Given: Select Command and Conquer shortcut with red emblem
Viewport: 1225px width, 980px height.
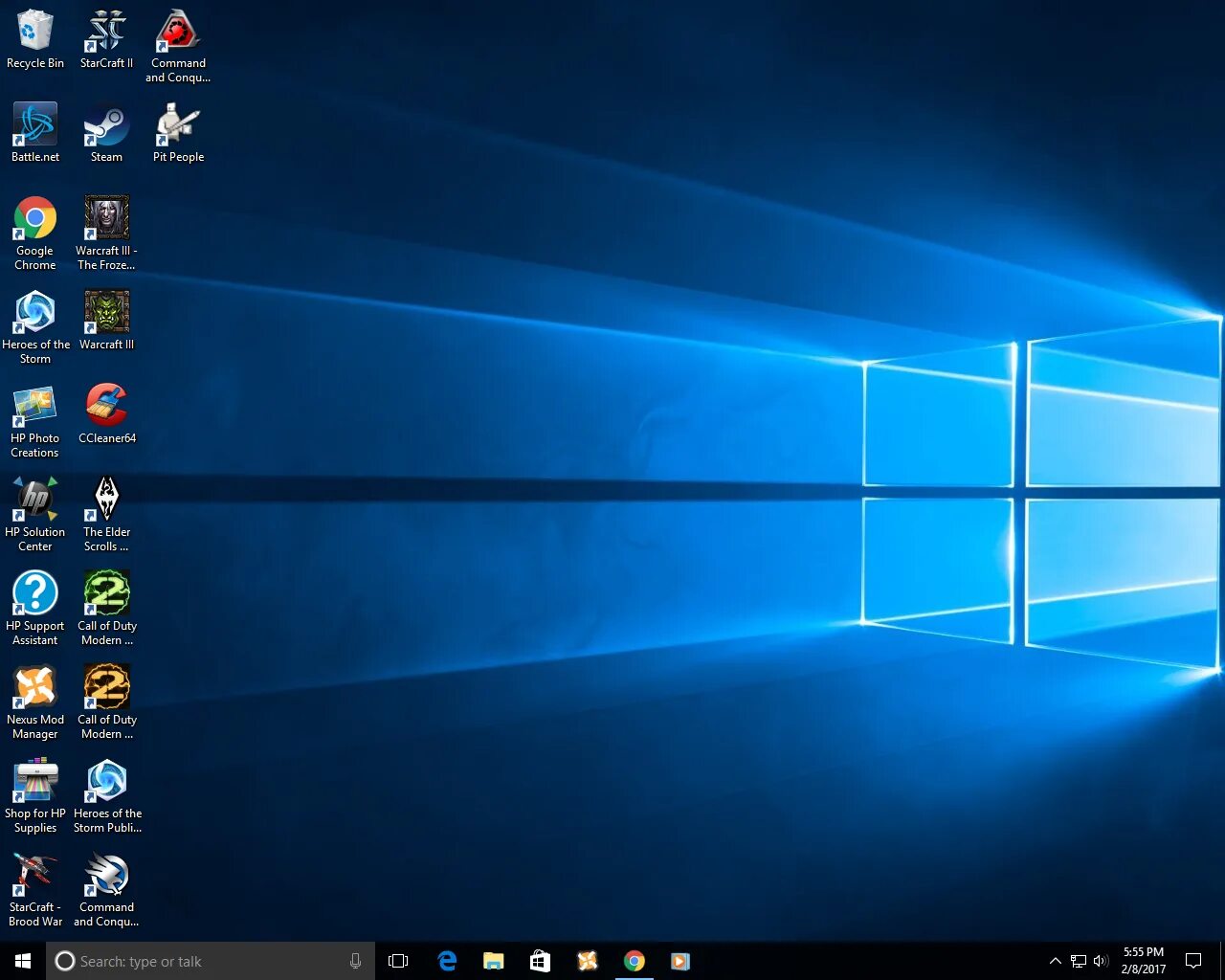Looking at the screenshot, I should [x=178, y=46].
